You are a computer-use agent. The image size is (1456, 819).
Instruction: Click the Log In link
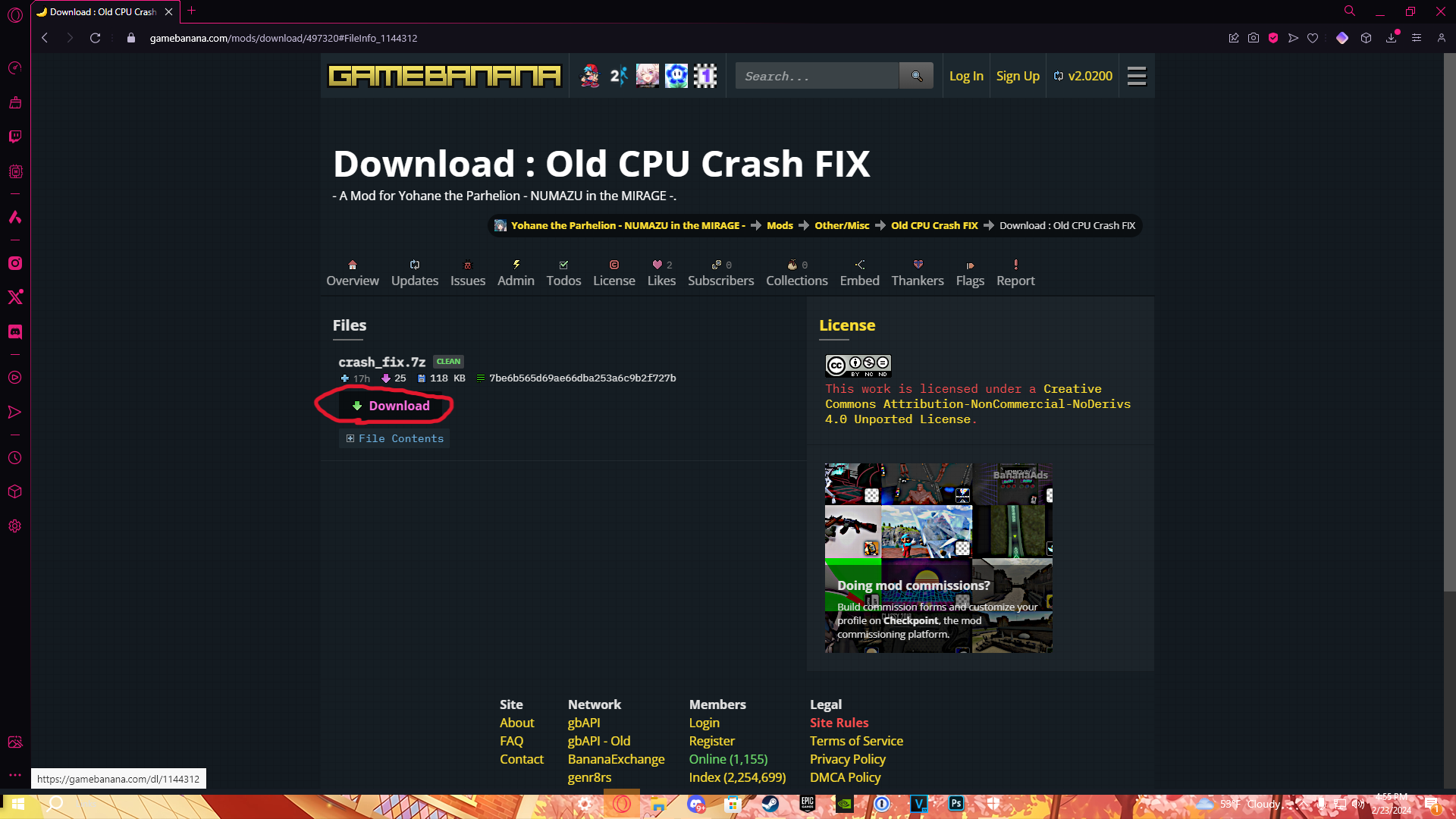966,76
